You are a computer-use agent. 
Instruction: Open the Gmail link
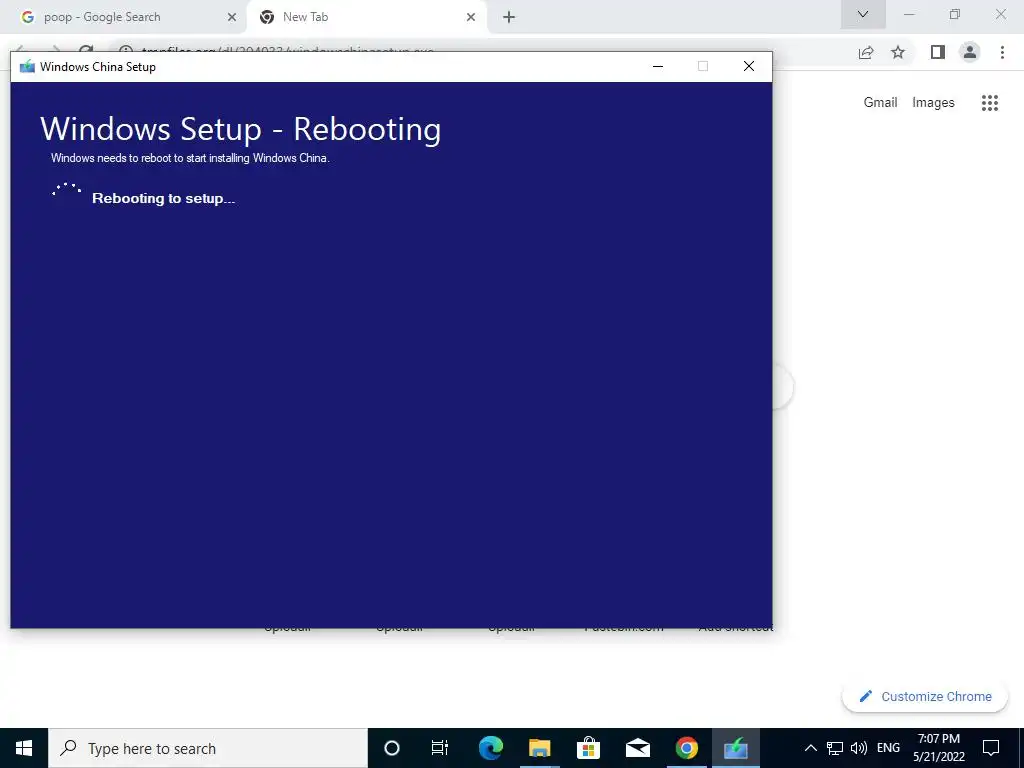(x=880, y=103)
